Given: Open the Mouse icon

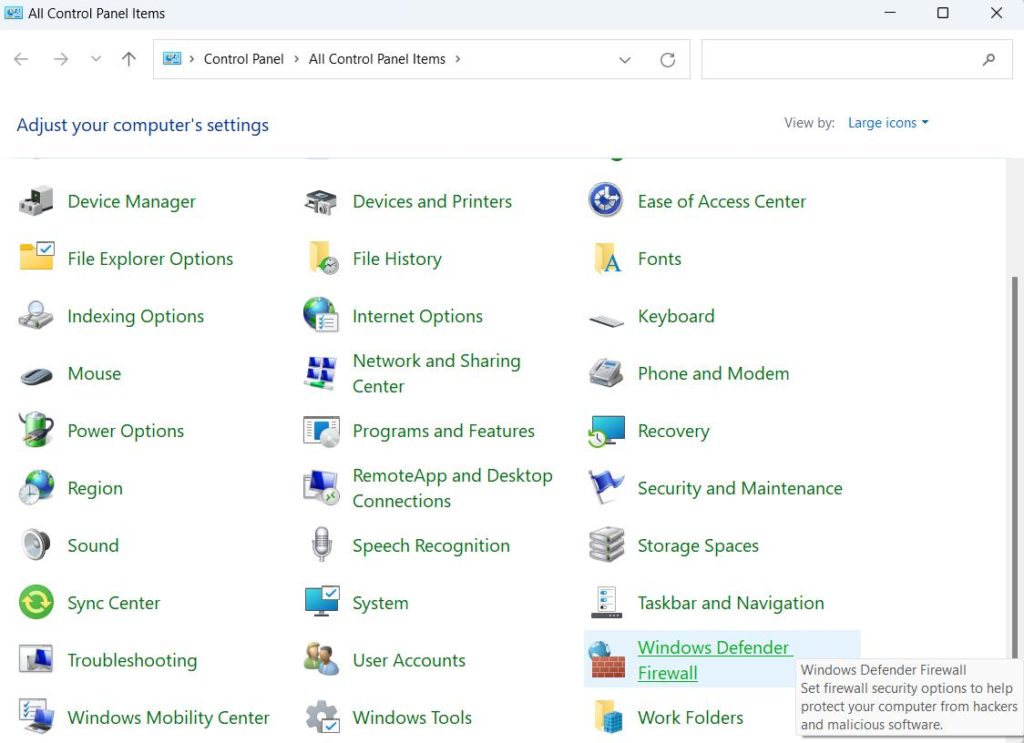Looking at the screenshot, I should coord(36,375).
